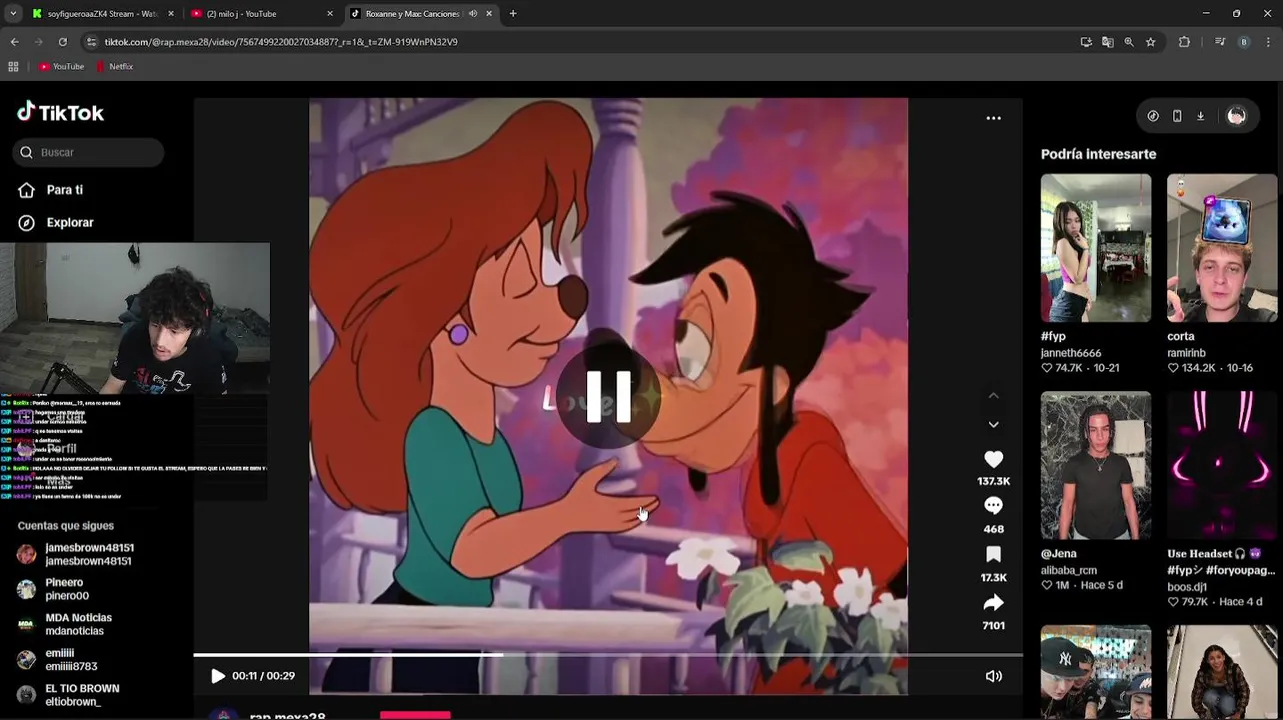Bookmark the video showing 17.3K saves
Screen dimensions: 1283x720
click(993, 554)
